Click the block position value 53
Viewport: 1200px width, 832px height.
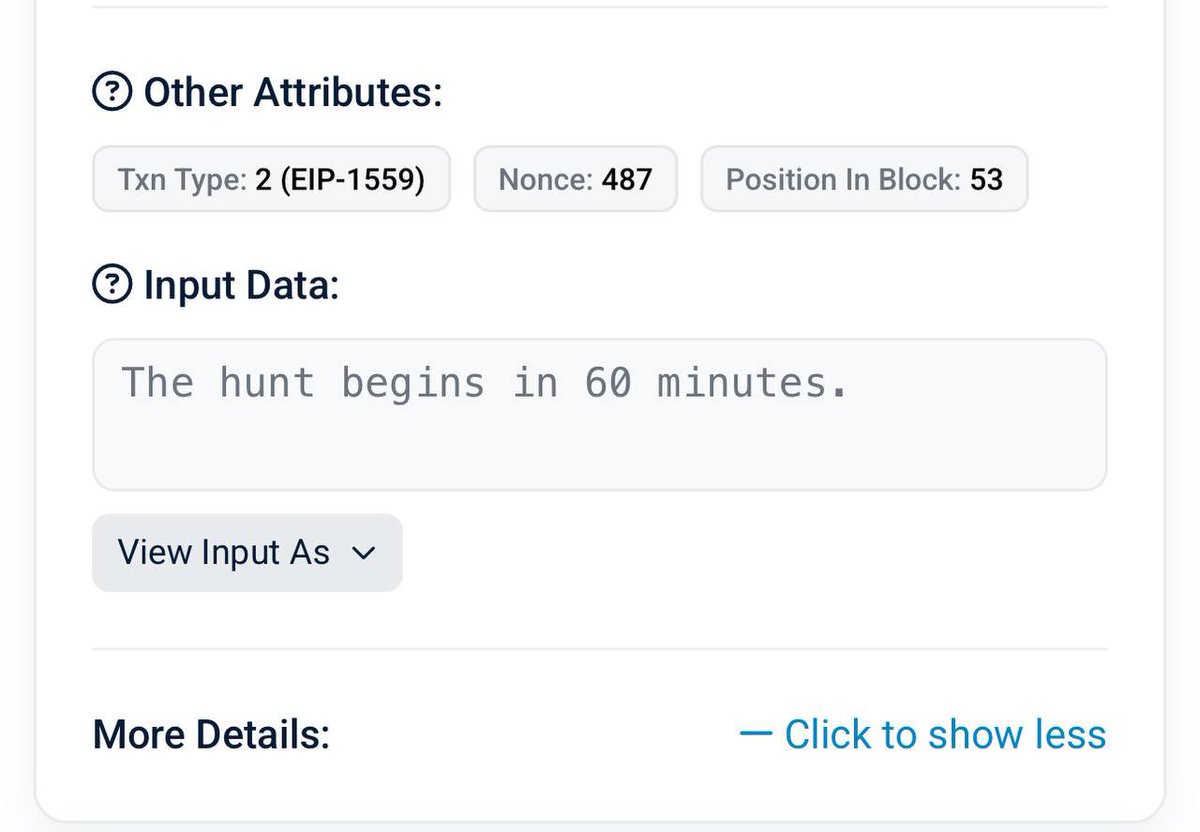click(986, 180)
